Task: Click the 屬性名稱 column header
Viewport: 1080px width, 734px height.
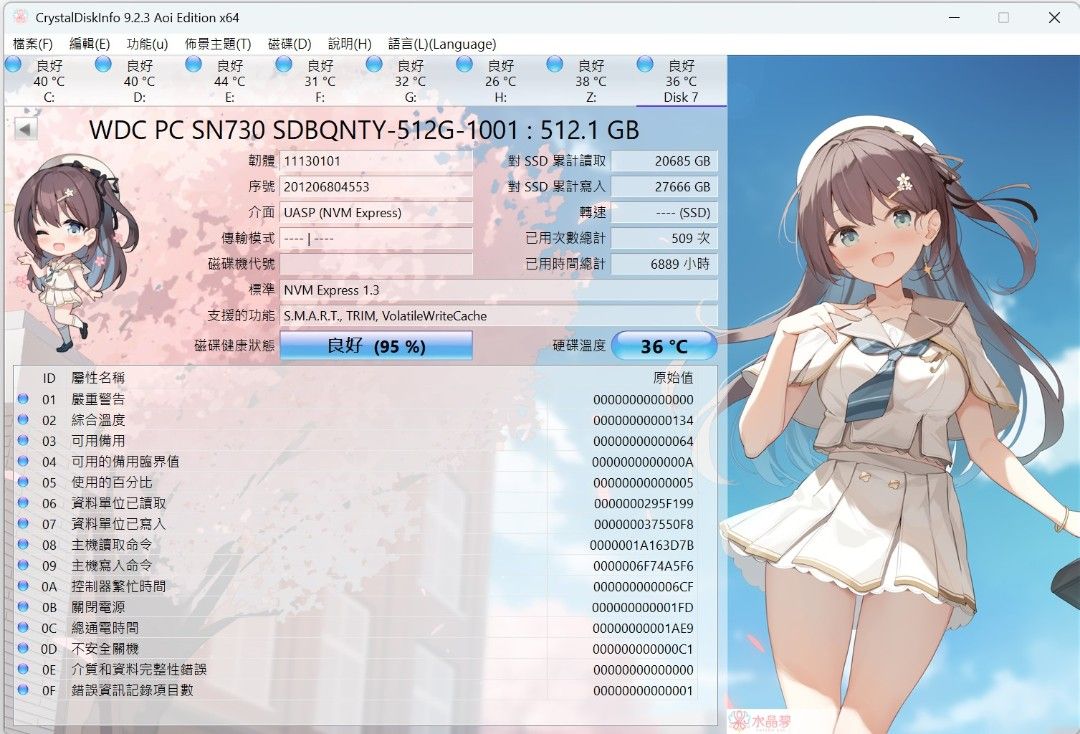Action: click(98, 377)
